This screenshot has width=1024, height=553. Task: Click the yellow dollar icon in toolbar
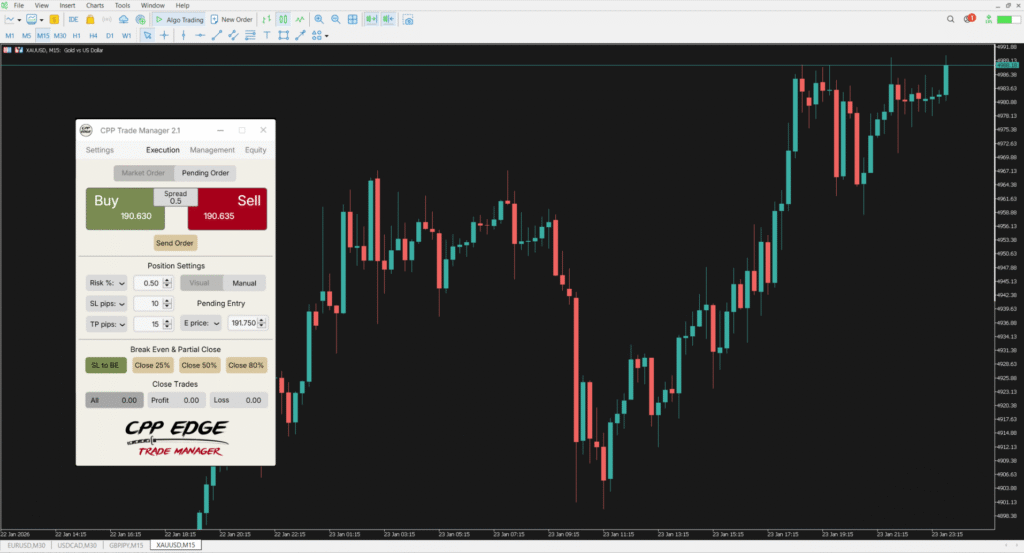pyautogui.click(x=54, y=20)
